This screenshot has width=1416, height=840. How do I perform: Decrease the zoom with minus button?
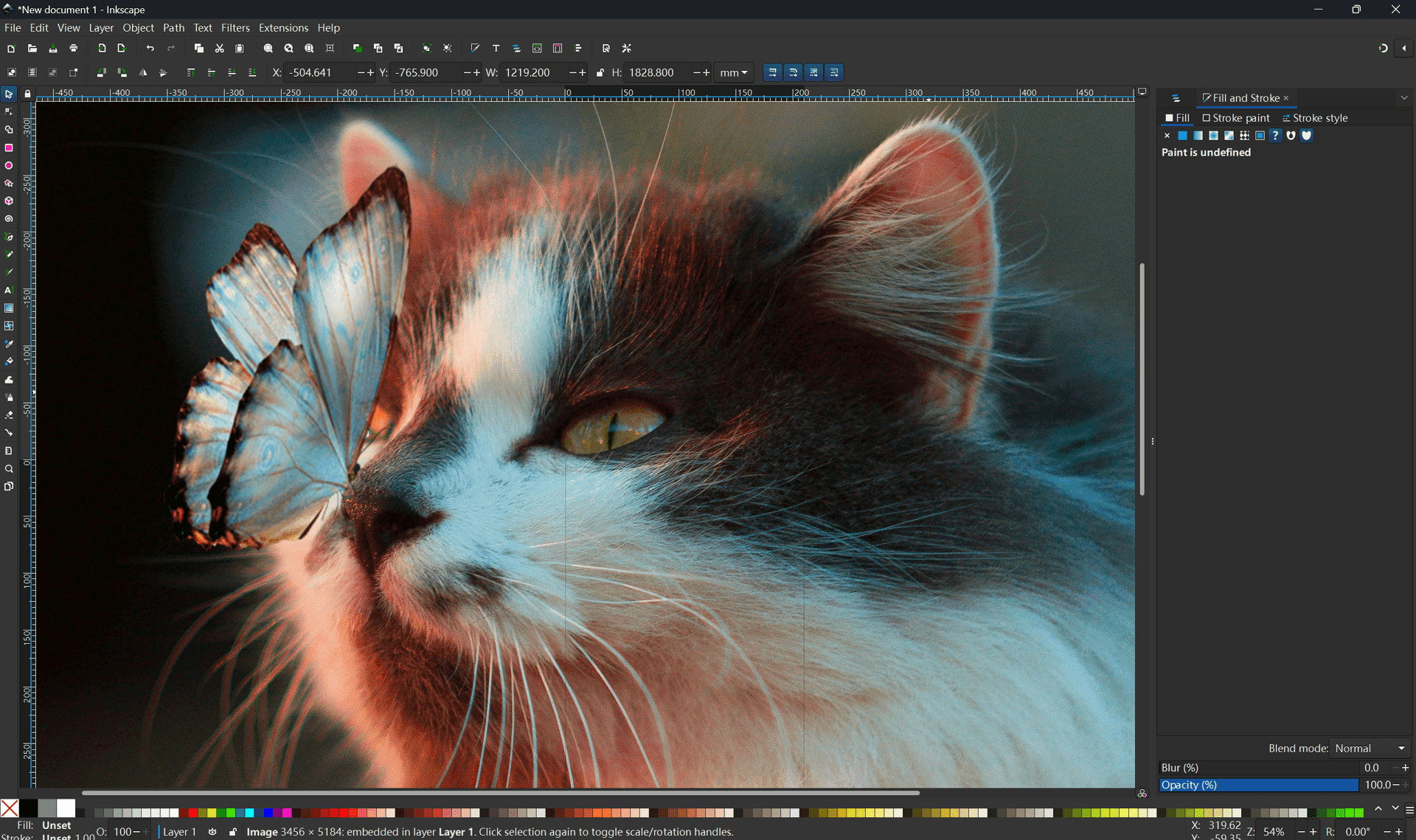coord(1302,831)
